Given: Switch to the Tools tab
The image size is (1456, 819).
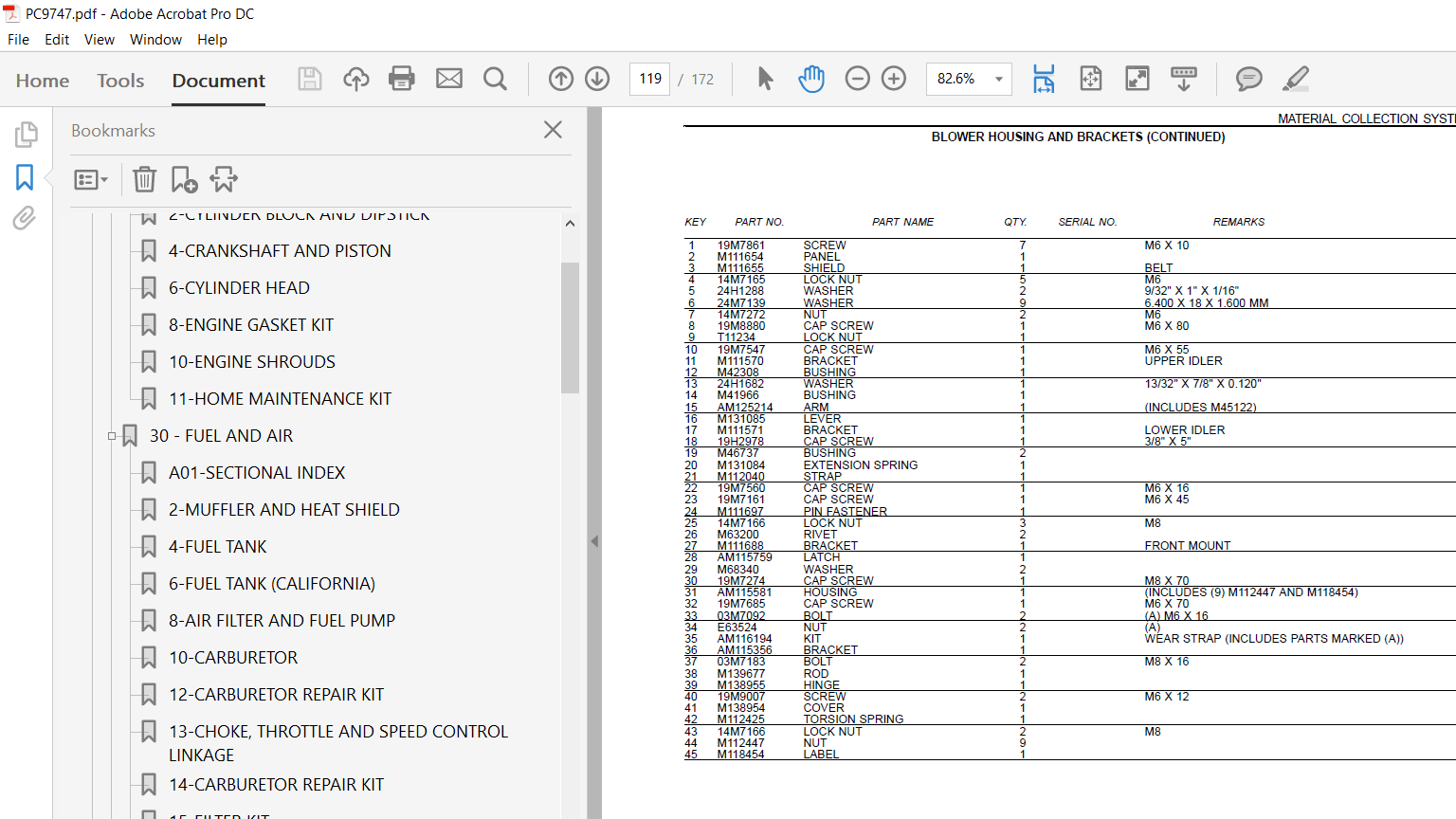Looking at the screenshot, I should pos(120,81).
